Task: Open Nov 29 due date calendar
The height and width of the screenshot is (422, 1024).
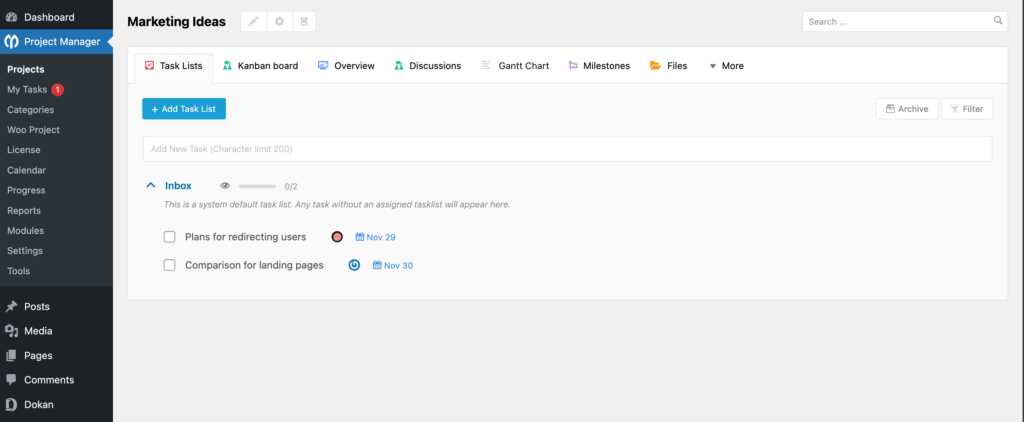Action: pyautogui.click(x=376, y=237)
